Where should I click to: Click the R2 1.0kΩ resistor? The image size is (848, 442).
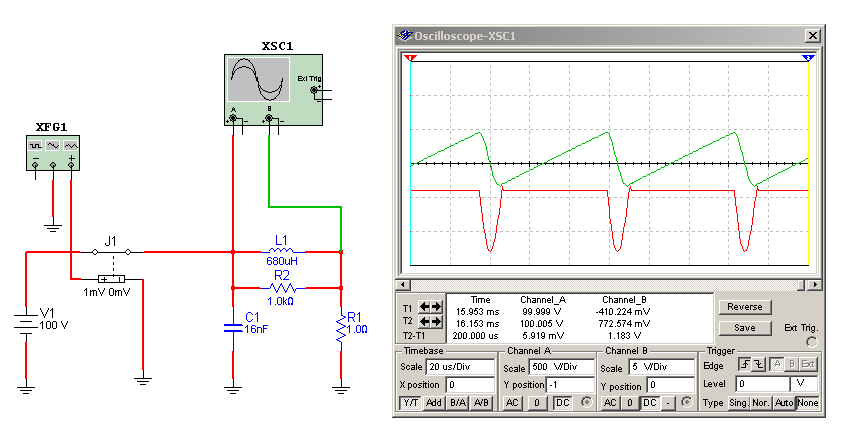[x=282, y=287]
